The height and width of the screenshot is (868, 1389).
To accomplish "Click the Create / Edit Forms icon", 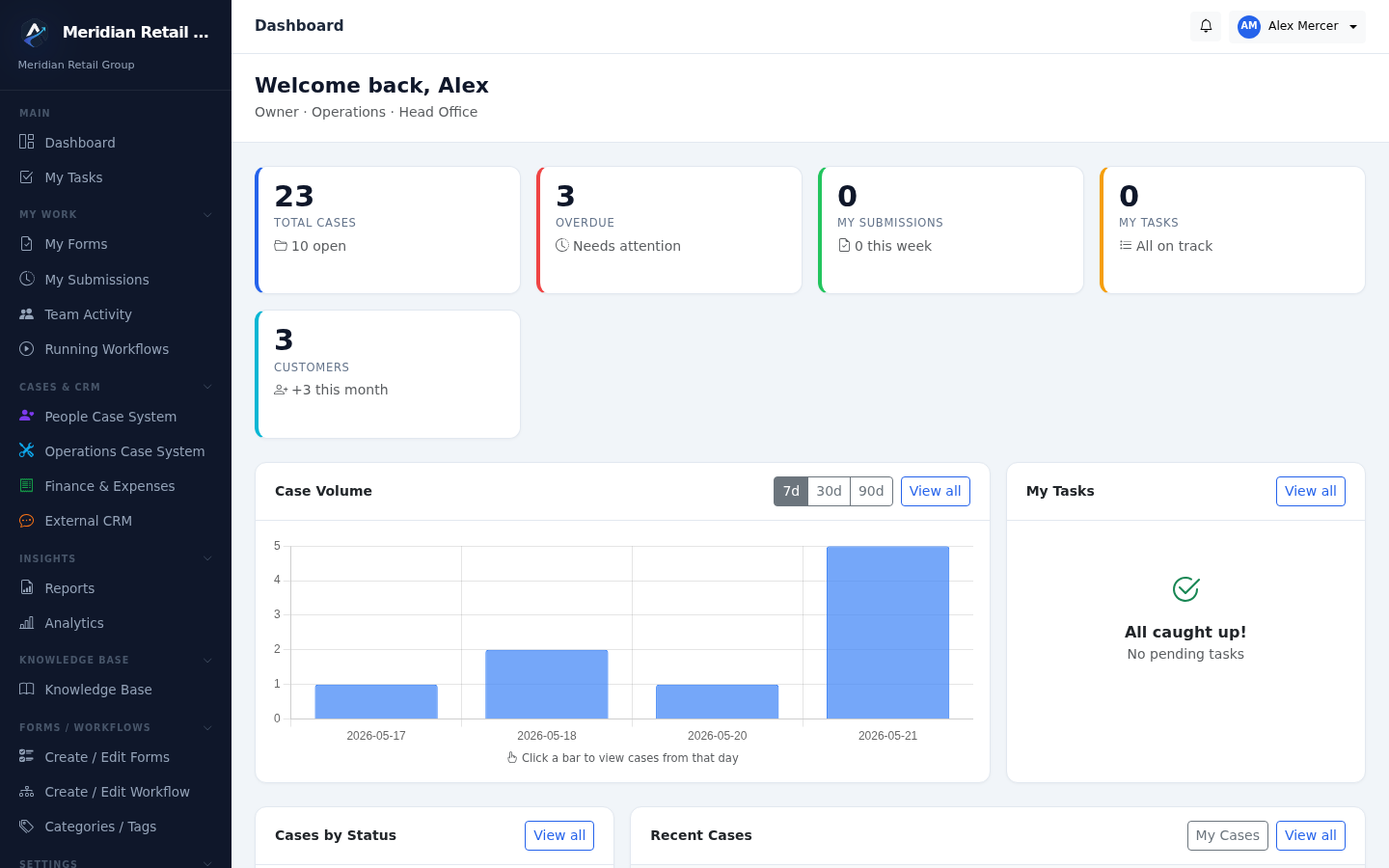I will coord(27,757).
